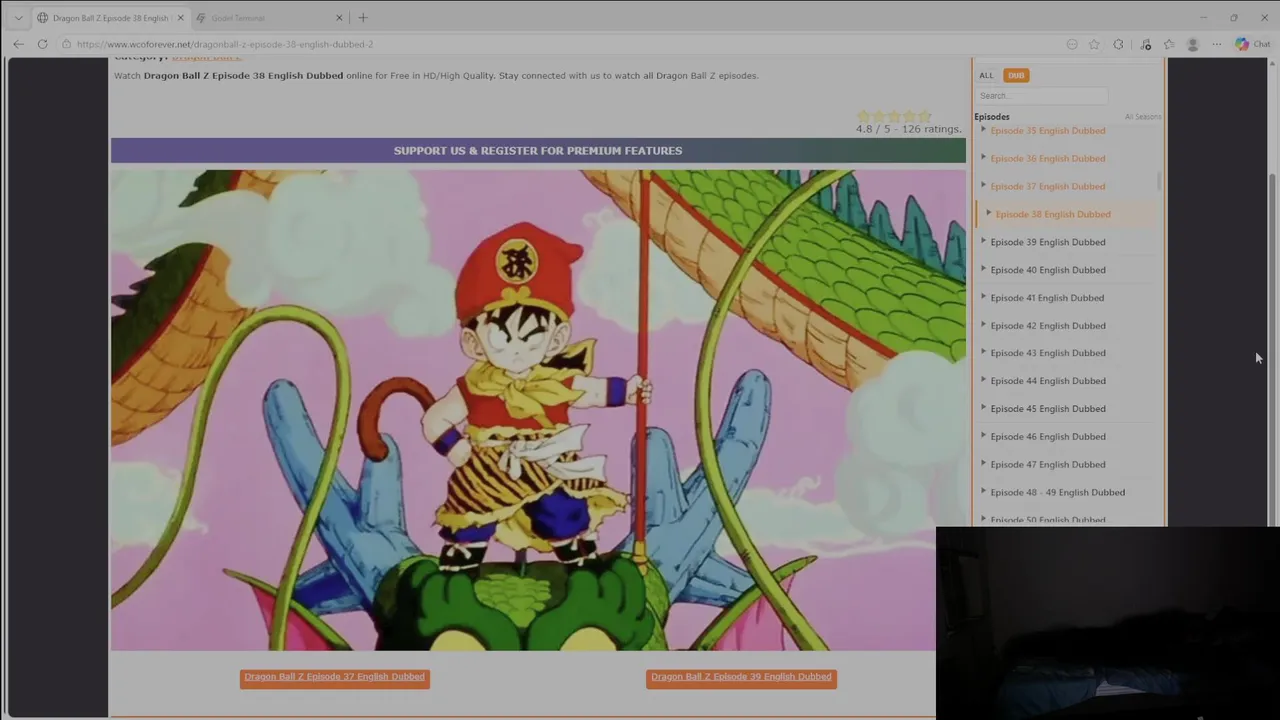Open Episode 47 English Dubbed link
Image resolution: width=1280 pixels, height=720 pixels.
click(1047, 465)
